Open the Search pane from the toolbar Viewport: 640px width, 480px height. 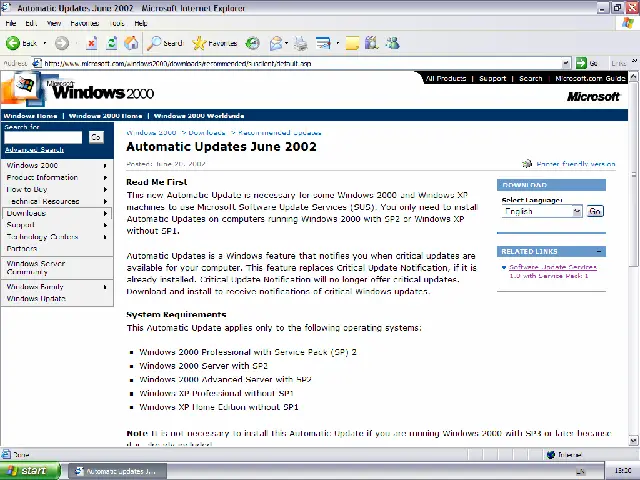tap(164, 43)
